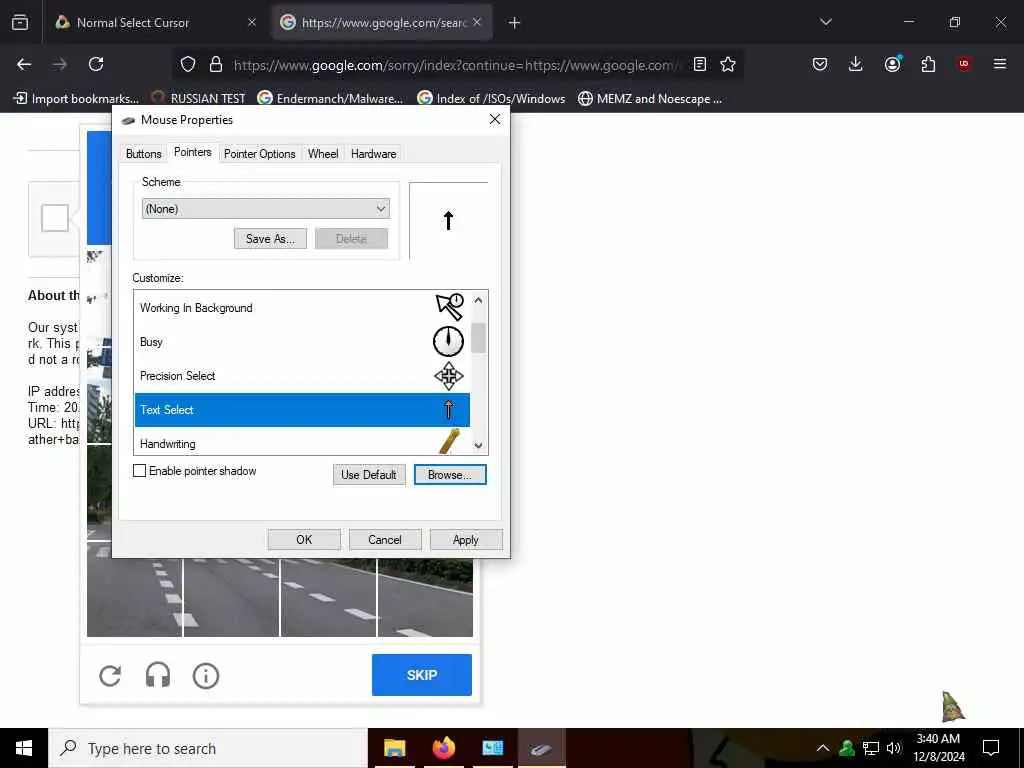This screenshot has width=1024, height=768.
Task: Click the Save As... button
Action: (x=270, y=238)
